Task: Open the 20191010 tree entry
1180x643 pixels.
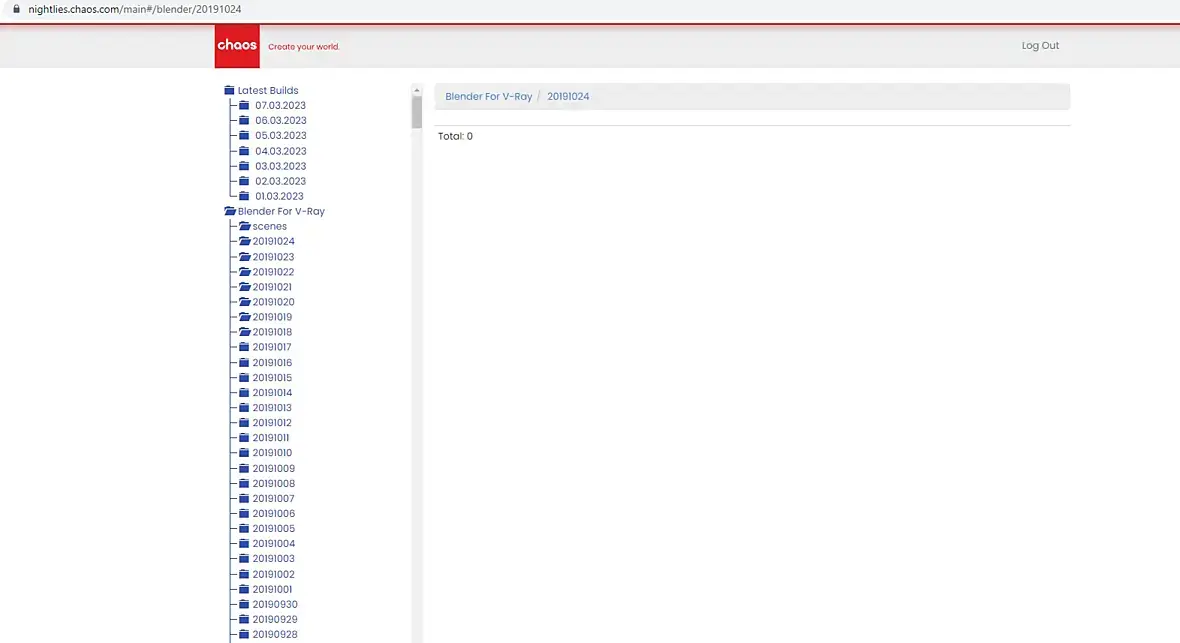Action: [x=272, y=453]
